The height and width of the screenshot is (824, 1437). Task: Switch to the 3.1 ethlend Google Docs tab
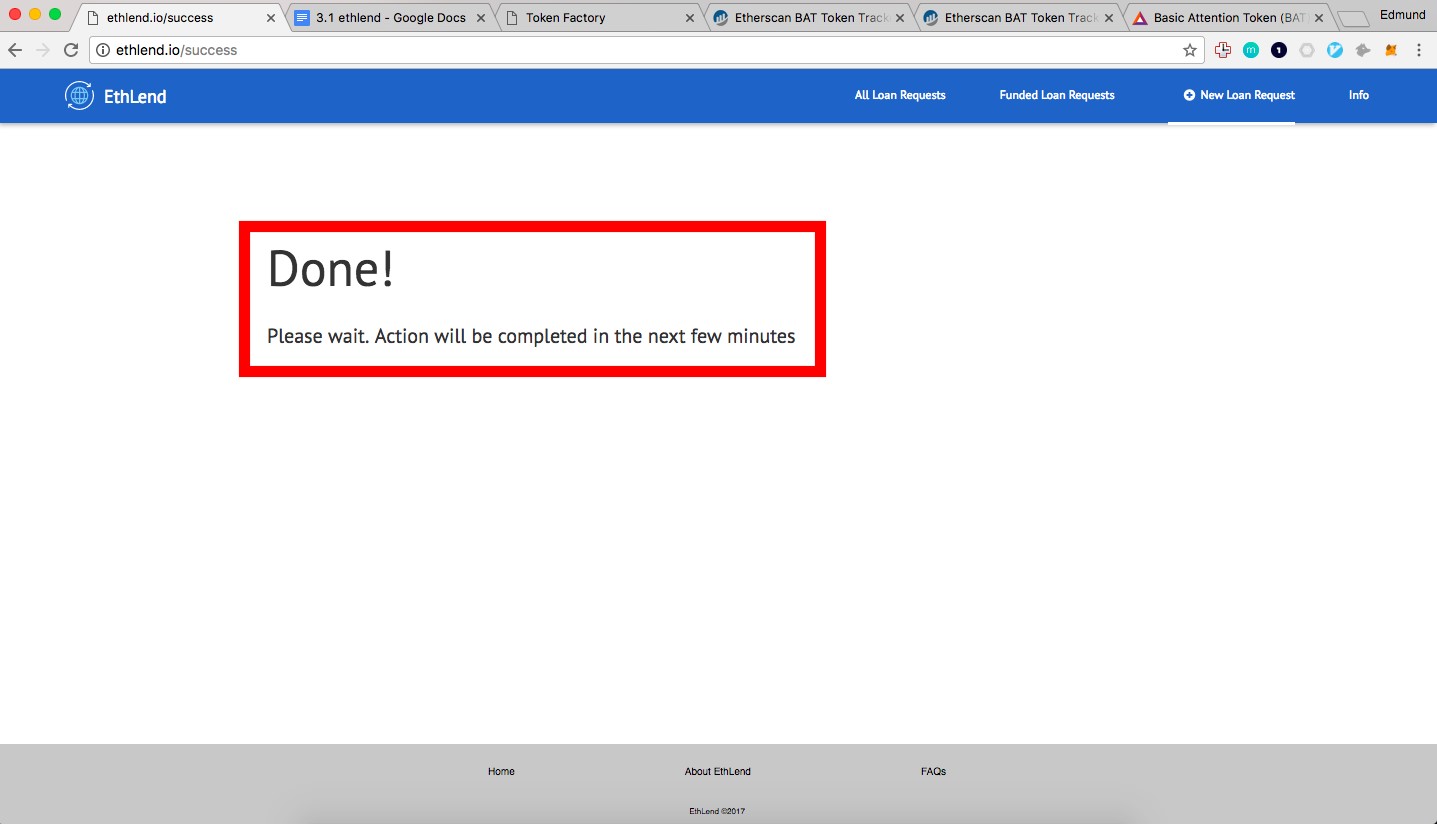coord(390,18)
